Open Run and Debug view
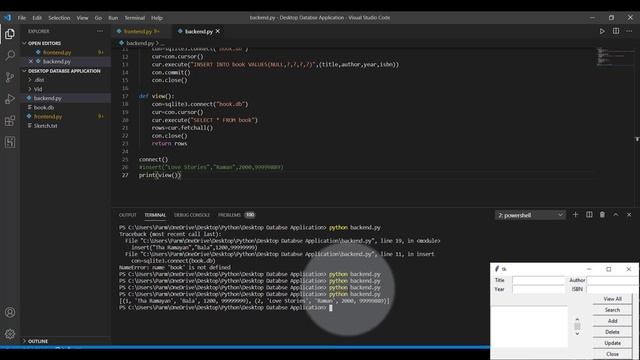640x360 pixels. point(10,99)
